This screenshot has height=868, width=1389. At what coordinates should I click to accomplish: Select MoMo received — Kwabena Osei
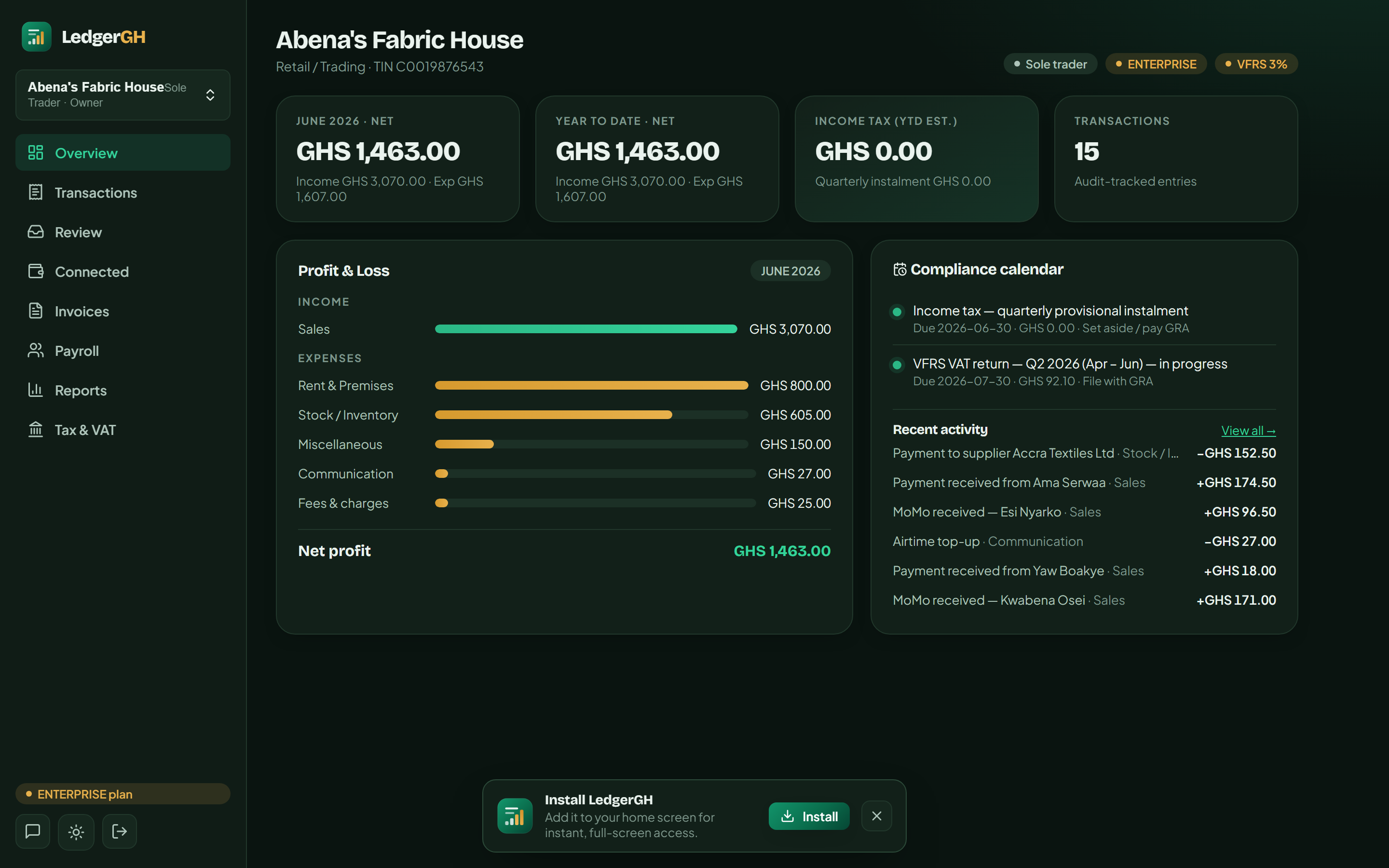1084,600
